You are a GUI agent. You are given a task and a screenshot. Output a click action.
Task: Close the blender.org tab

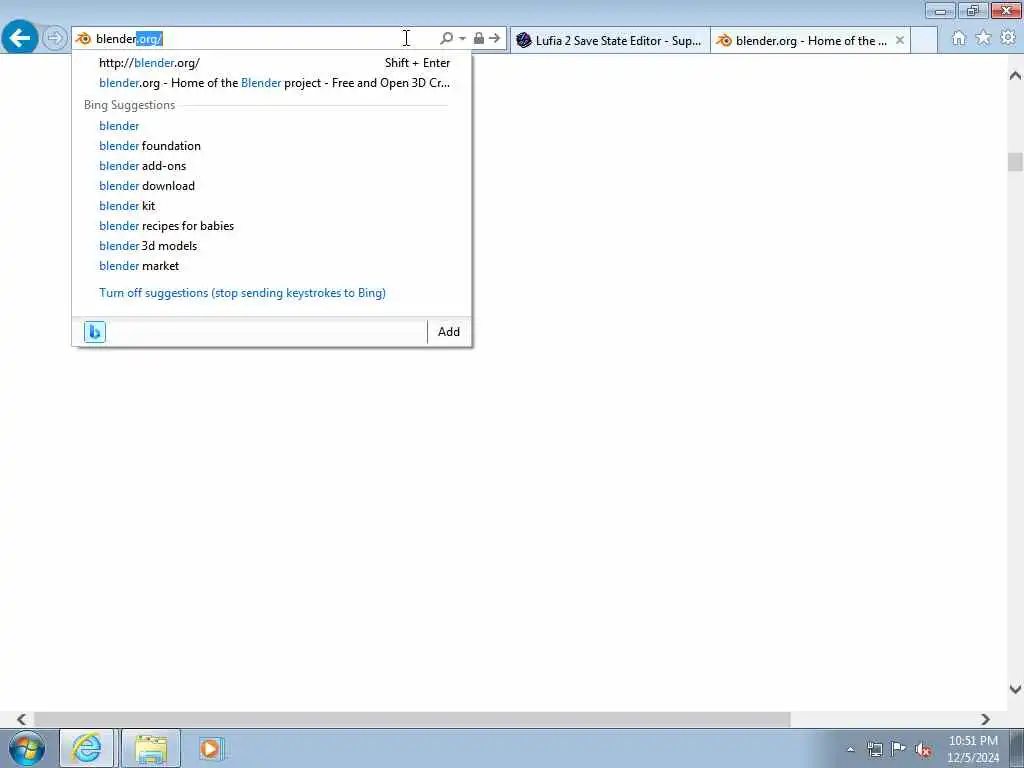[900, 40]
